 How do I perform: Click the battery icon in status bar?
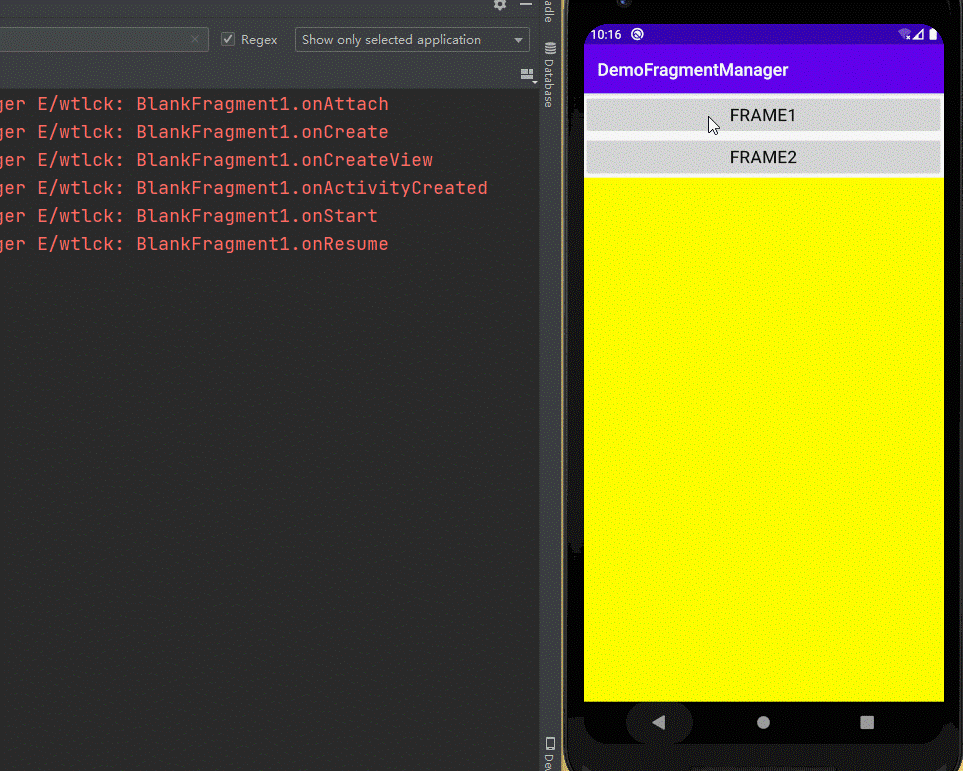click(x=933, y=34)
